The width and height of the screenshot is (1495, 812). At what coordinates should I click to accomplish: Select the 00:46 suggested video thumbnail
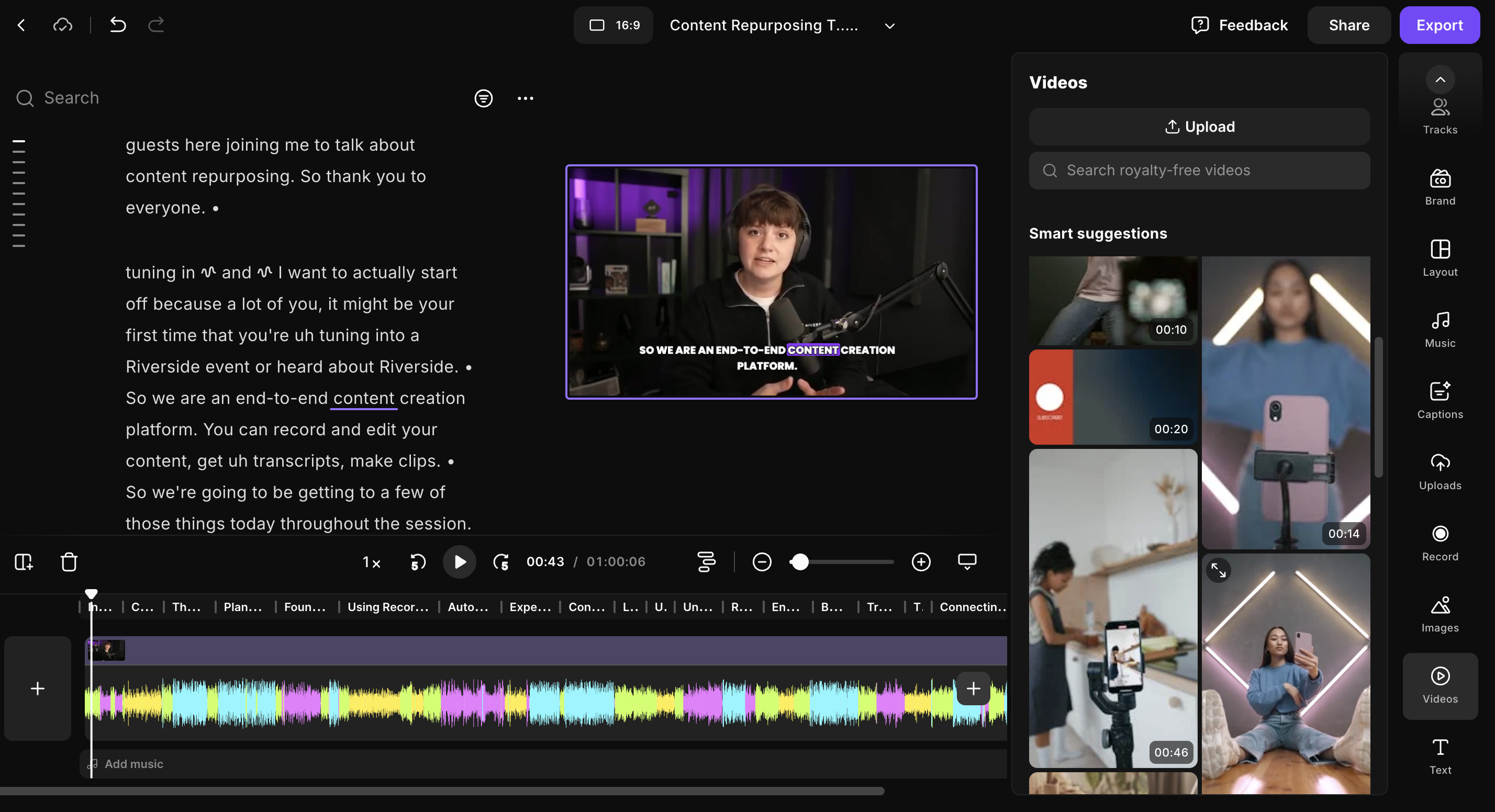pyautogui.click(x=1112, y=608)
